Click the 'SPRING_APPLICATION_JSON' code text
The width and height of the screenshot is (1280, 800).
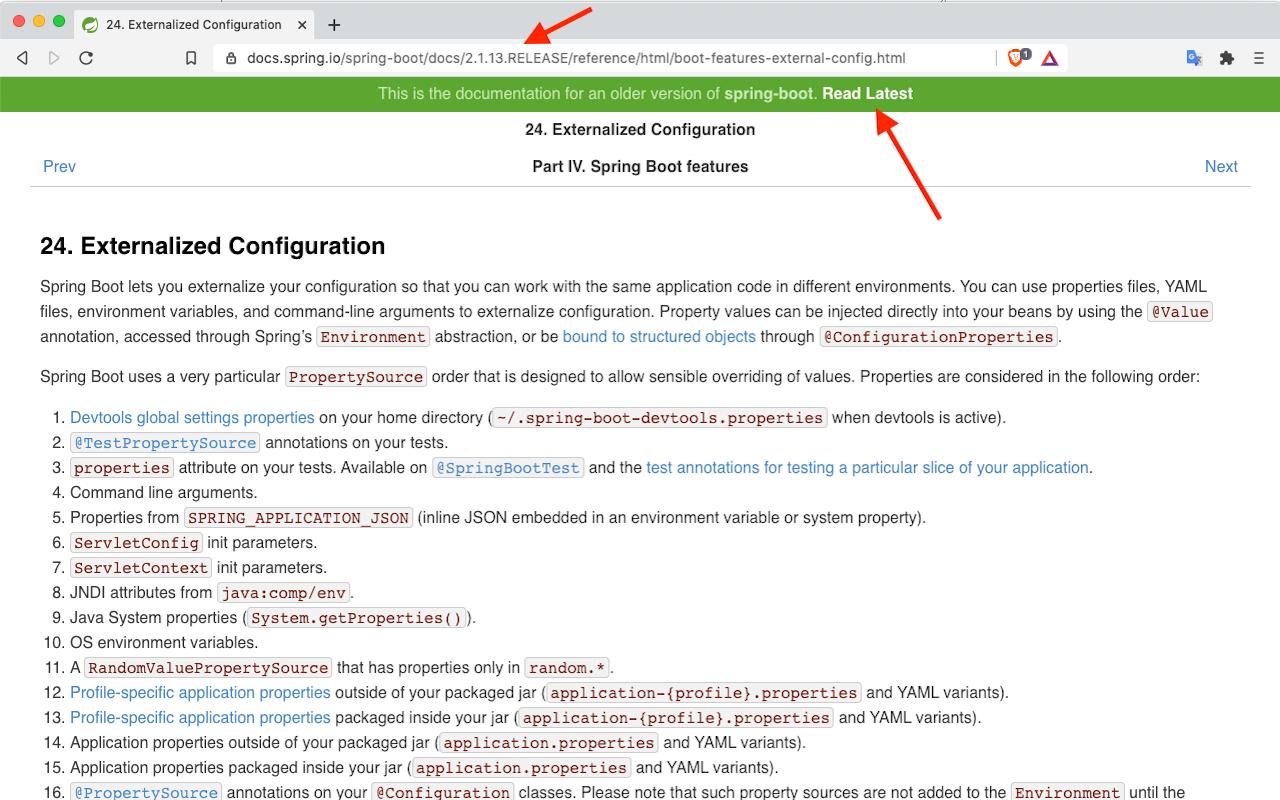pos(299,518)
